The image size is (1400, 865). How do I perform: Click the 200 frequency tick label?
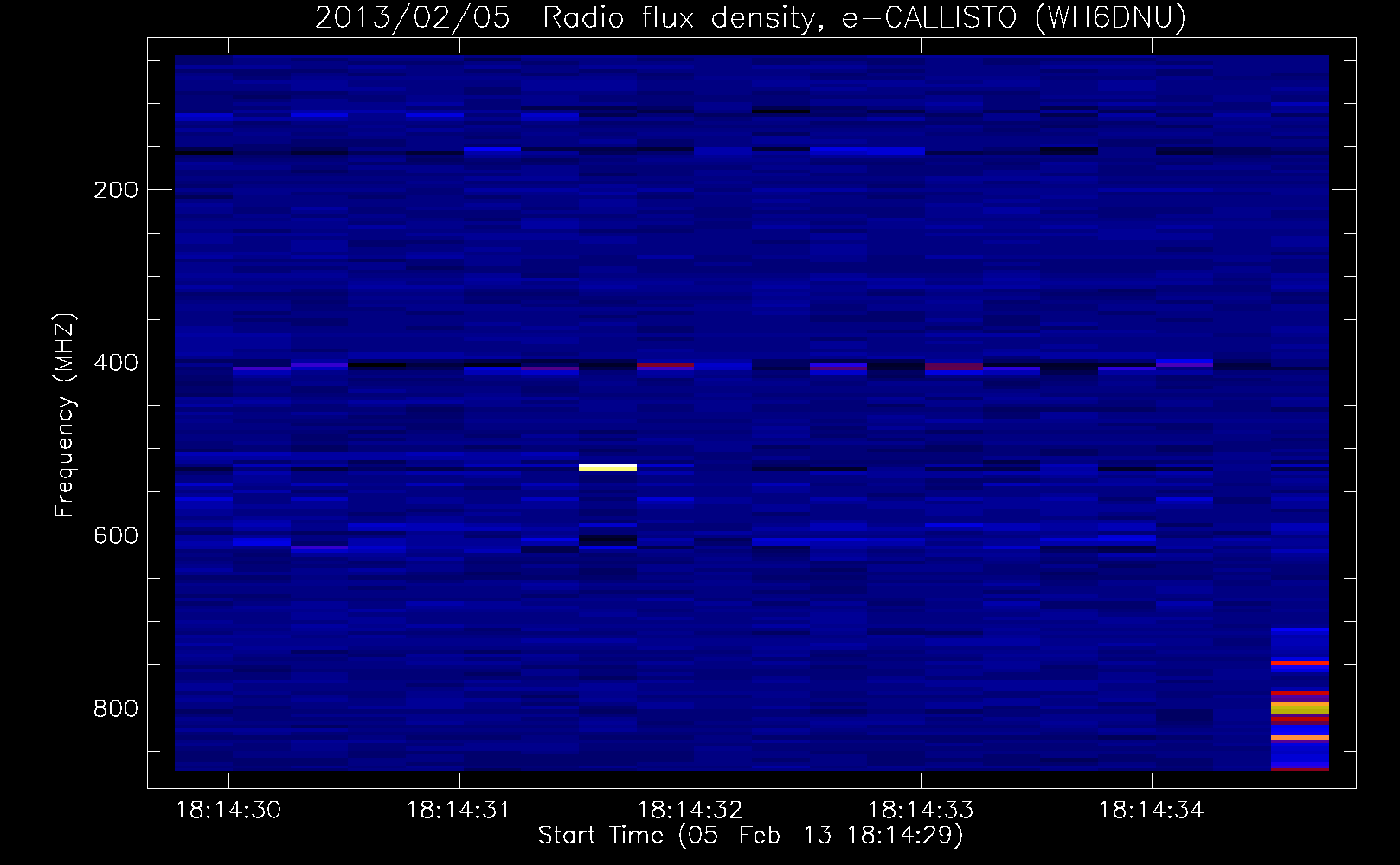point(116,189)
